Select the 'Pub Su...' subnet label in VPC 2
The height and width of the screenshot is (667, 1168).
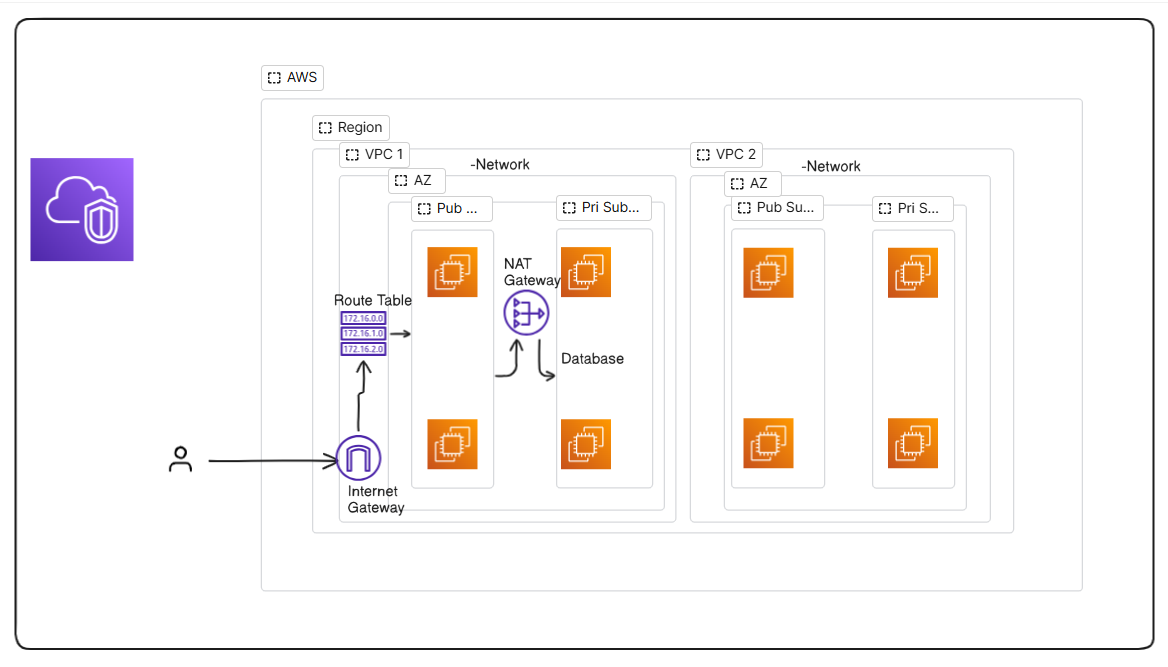(x=777, y=208)
